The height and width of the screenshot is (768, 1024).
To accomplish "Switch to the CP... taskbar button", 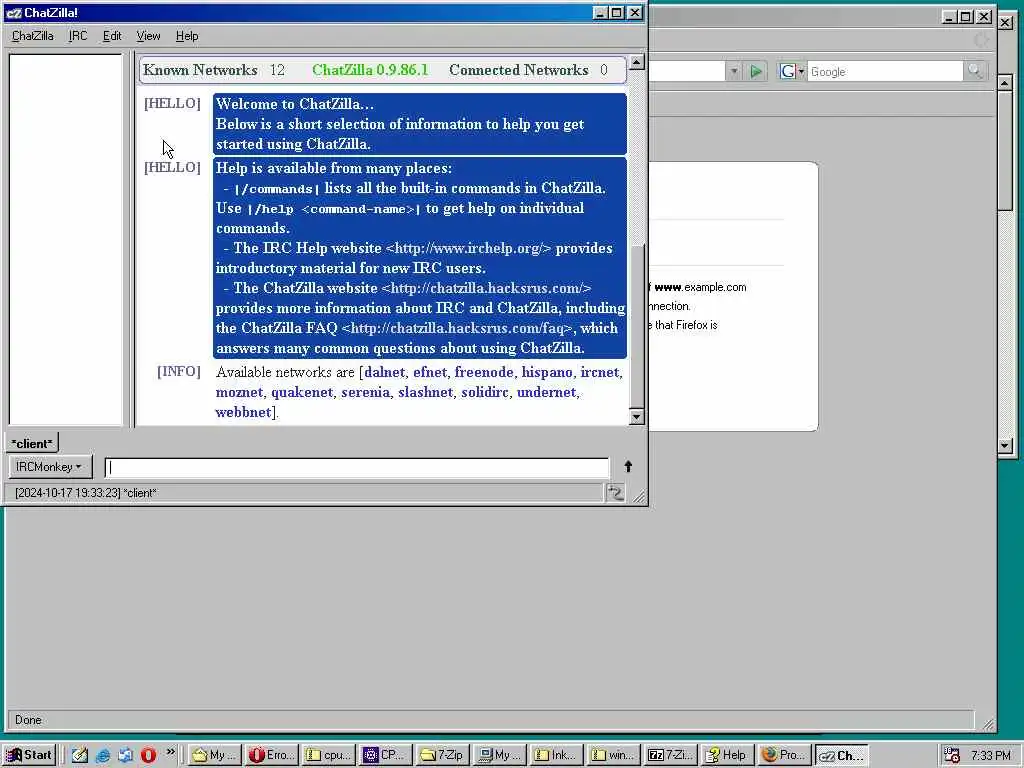I will pos(385,755).
